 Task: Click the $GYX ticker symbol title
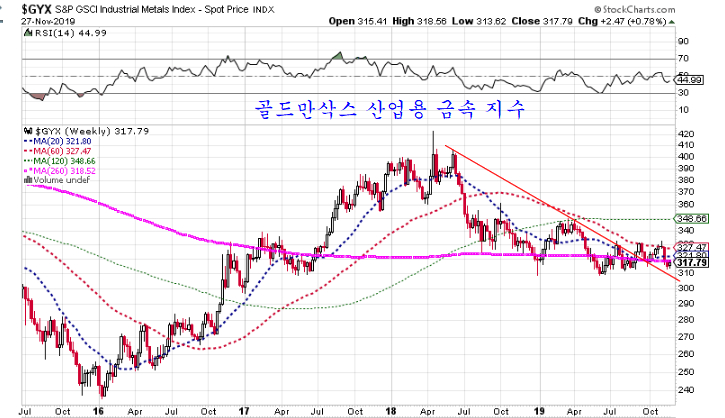click(36, 9)
